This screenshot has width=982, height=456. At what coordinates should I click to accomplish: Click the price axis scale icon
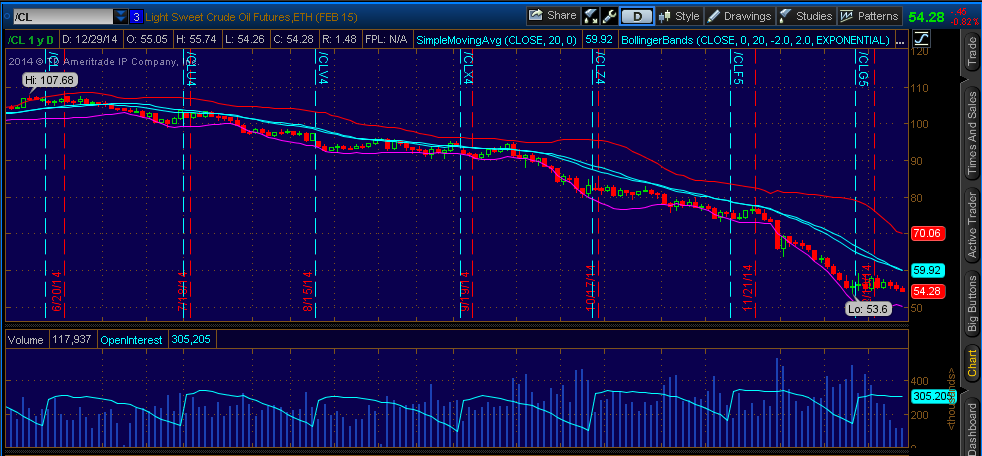tap(921, 39)
